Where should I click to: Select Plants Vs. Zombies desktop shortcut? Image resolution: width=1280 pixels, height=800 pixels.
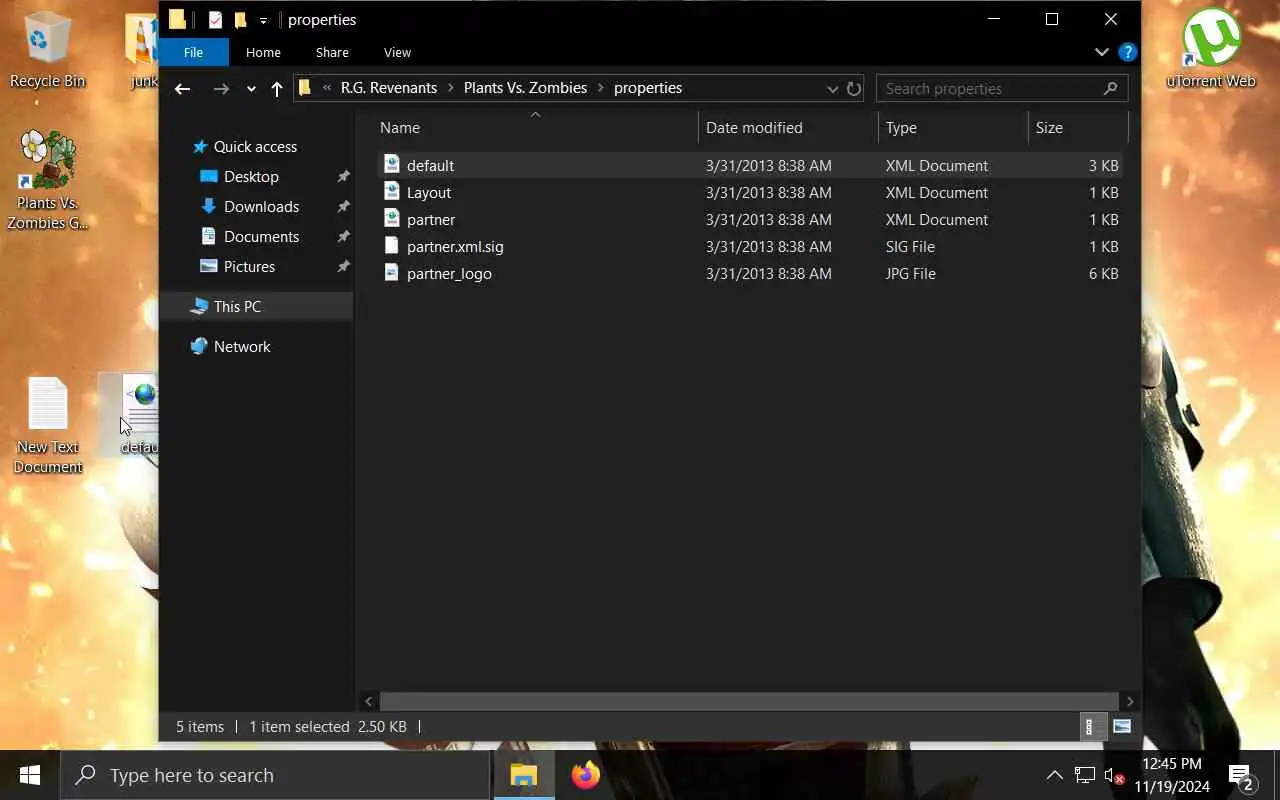47,181
